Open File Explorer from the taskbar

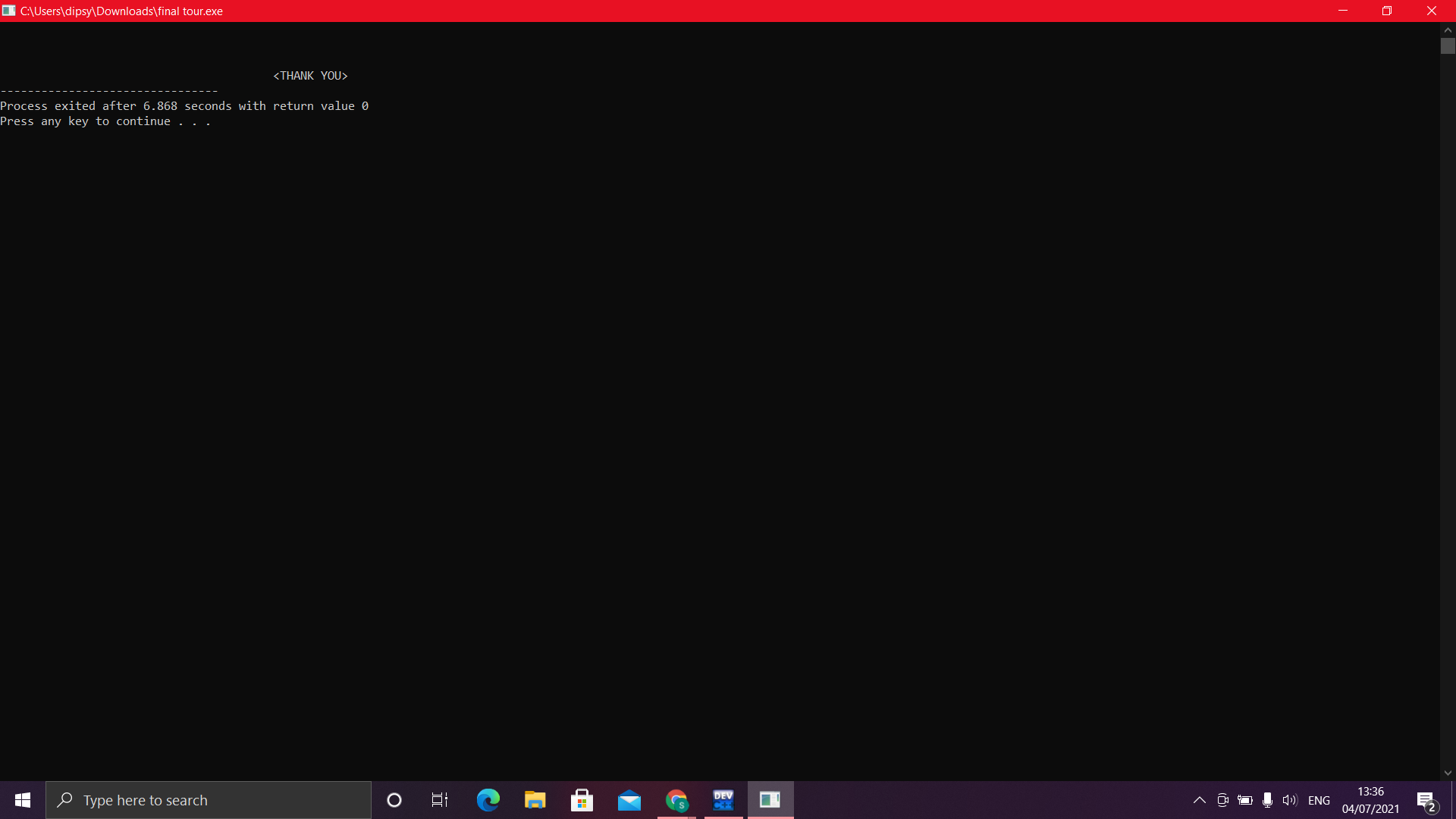535,800
